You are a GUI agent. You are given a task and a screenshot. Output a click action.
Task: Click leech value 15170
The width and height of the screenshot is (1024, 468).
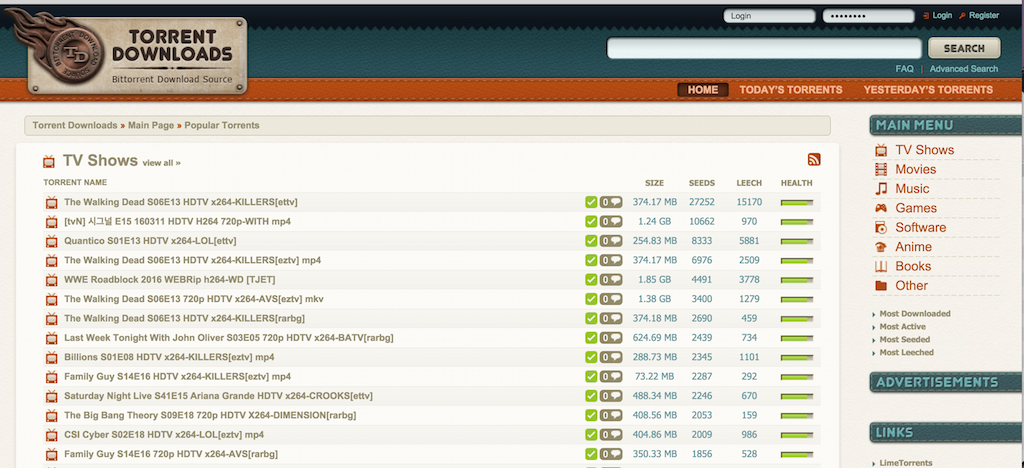coord(749,202)
